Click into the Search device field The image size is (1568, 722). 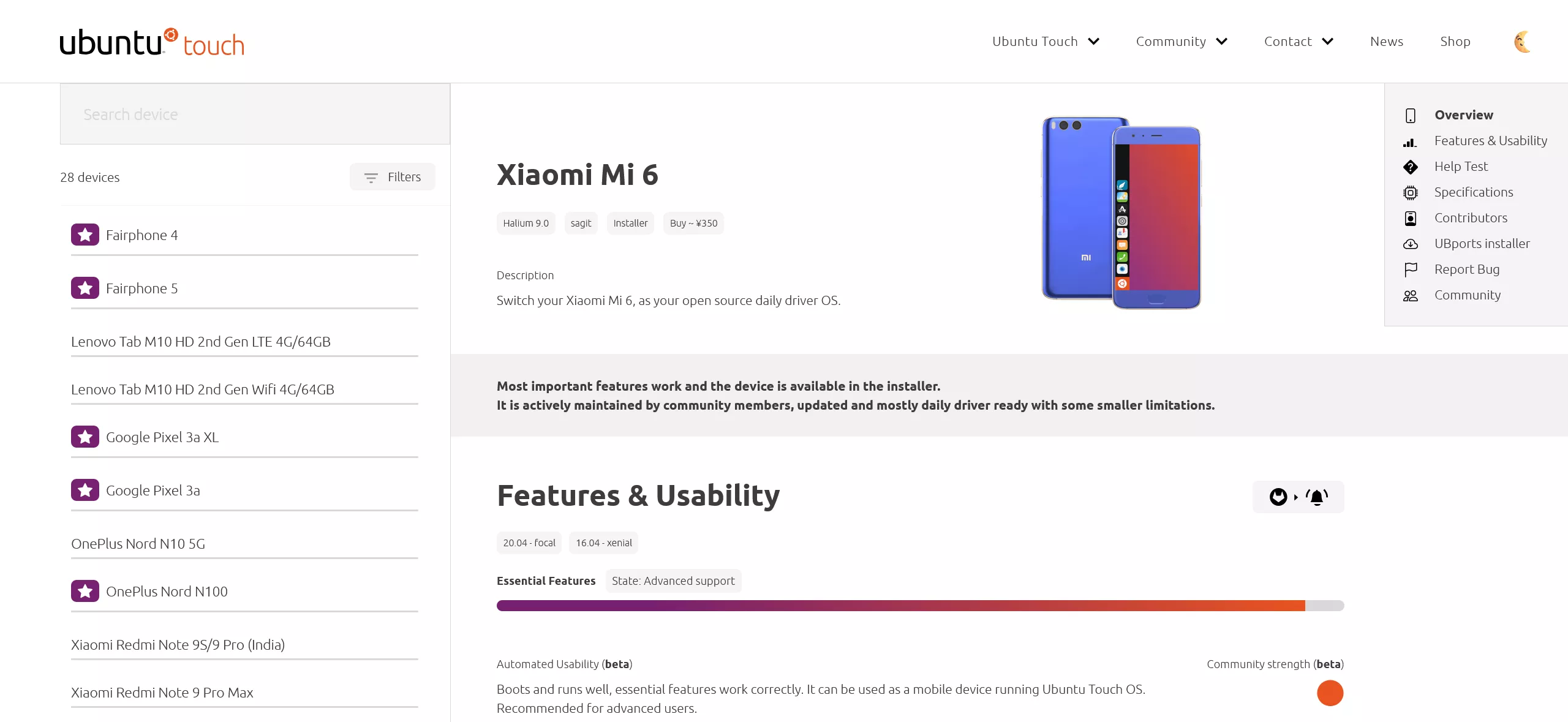[x=255, y=115]
